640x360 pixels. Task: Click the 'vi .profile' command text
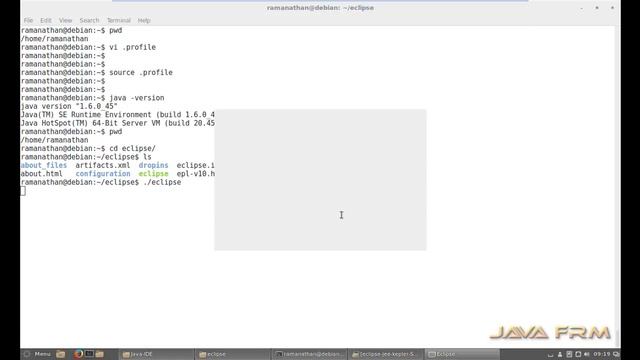132,47
